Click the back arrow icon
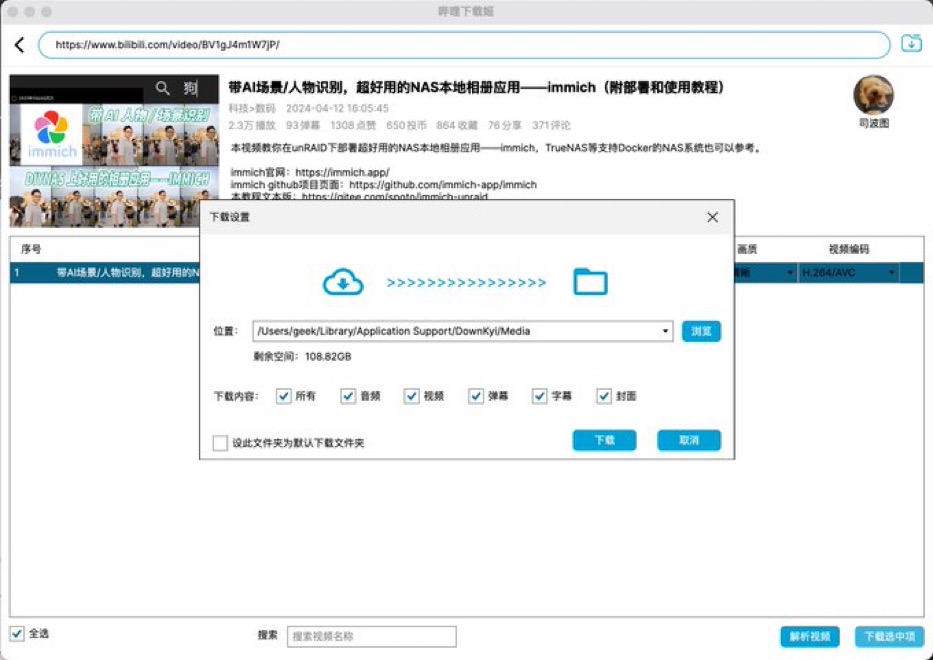The height and width of the screenshot is (660, 933). [x=19, y=45]
